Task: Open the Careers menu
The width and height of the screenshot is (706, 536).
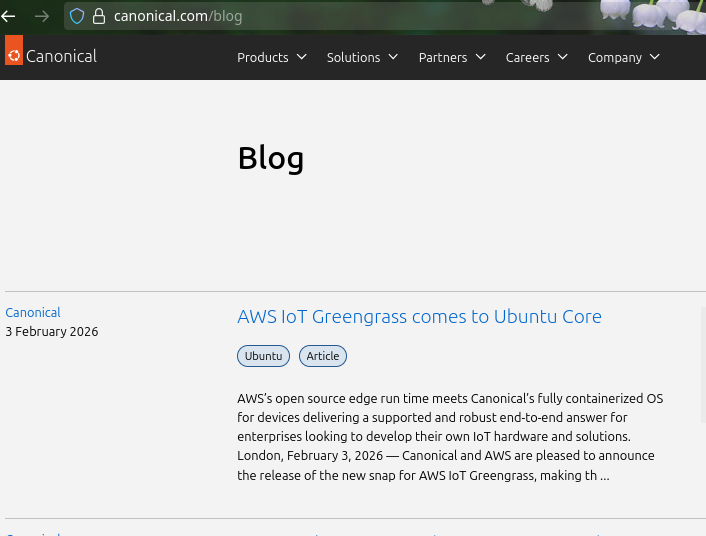Action: pyautogui.click(x=527, y=58)
